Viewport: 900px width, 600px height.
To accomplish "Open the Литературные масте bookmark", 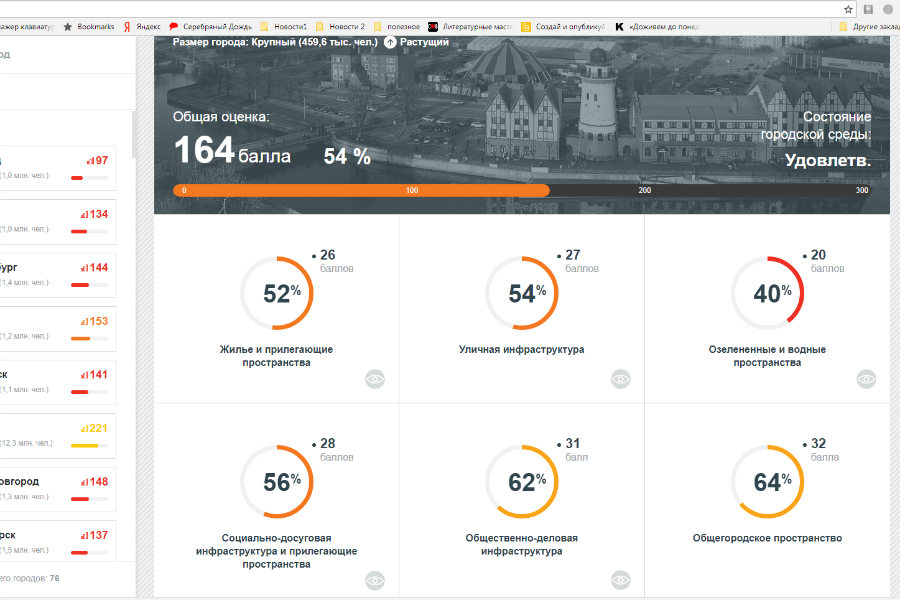I will point(471,26).
